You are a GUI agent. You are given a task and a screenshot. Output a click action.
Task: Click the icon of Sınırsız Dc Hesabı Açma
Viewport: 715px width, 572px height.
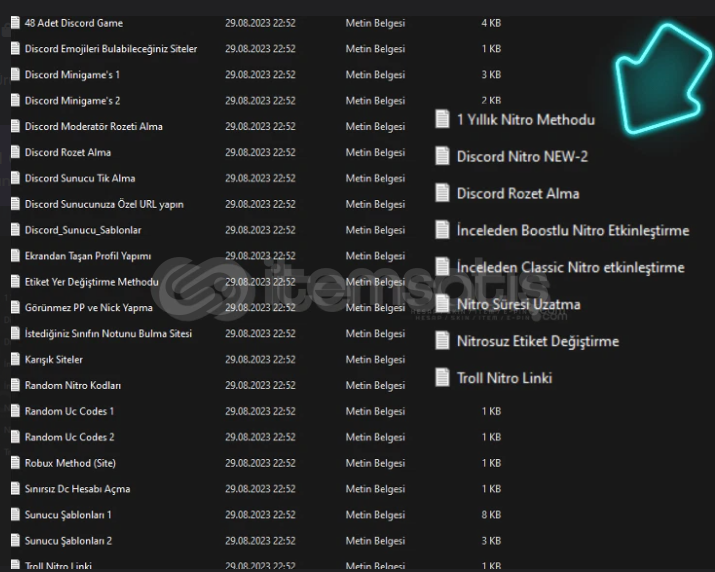pyautogui.click(x=15, y=489)
